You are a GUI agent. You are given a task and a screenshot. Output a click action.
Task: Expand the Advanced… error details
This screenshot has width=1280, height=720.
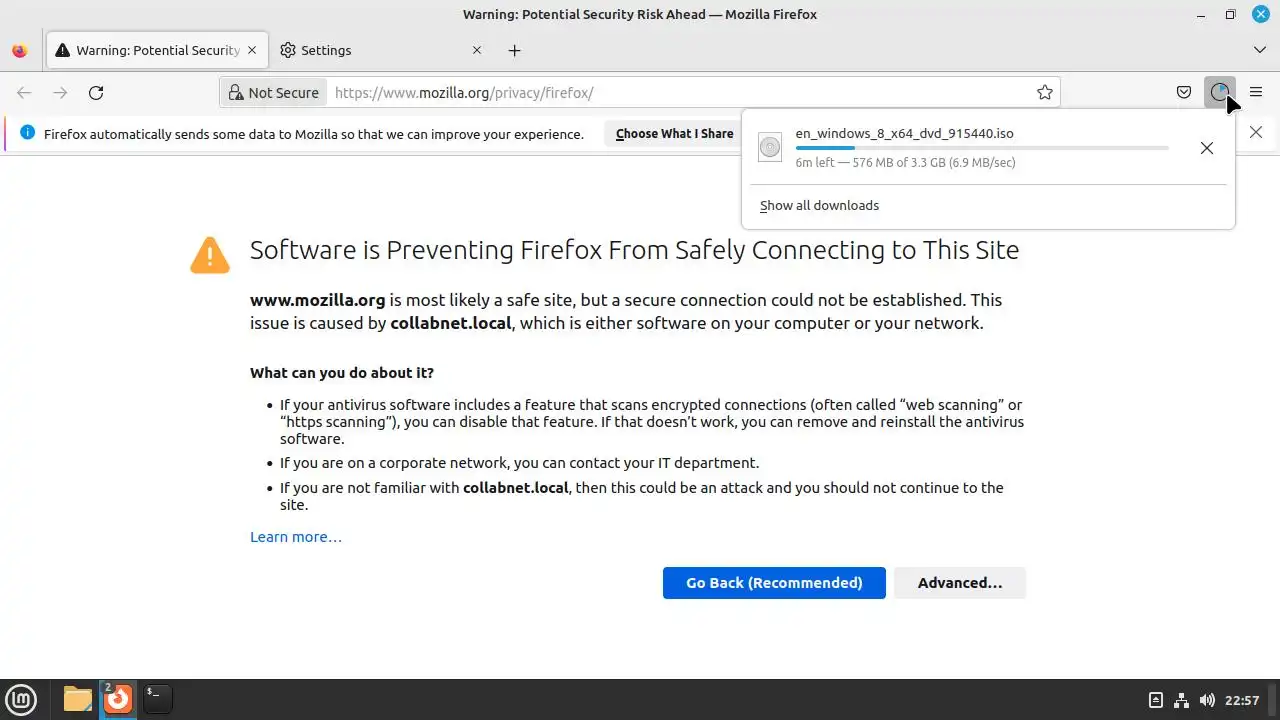coord(959,583)
